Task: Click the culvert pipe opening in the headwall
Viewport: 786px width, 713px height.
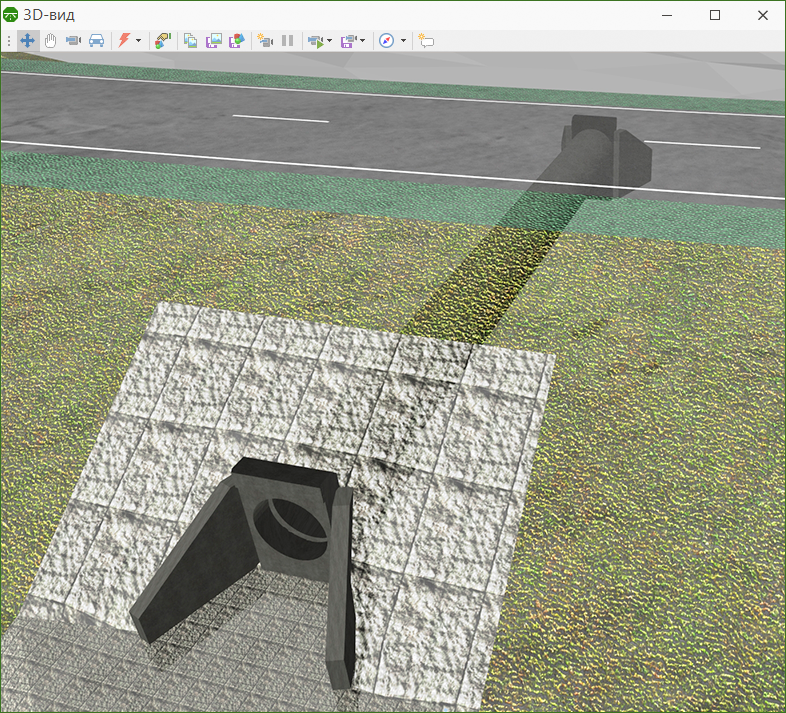Action: [x=292, y=529]
